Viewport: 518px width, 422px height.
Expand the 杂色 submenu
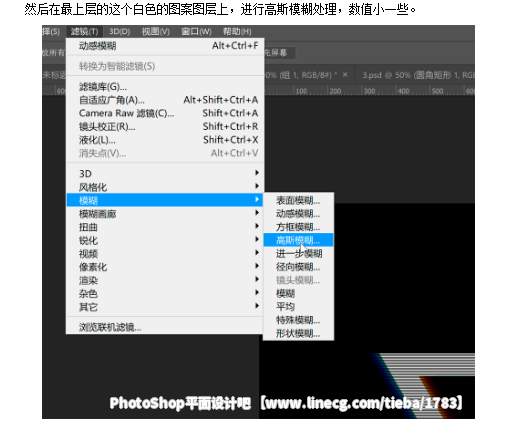pyautogui.click(x=165, y=294)
